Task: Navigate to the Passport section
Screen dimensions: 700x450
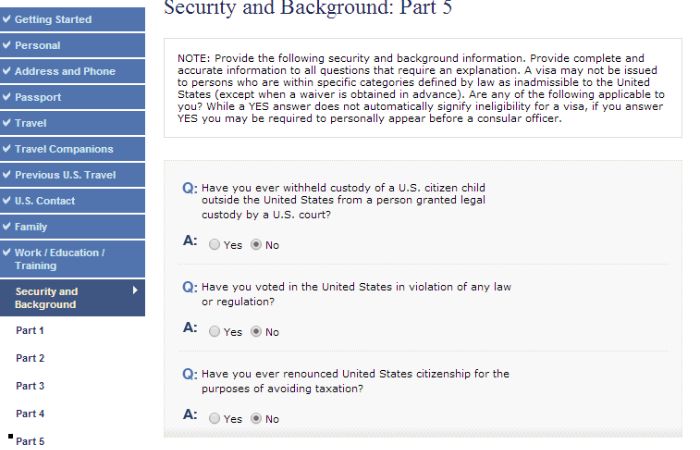Action: [41, 97]
